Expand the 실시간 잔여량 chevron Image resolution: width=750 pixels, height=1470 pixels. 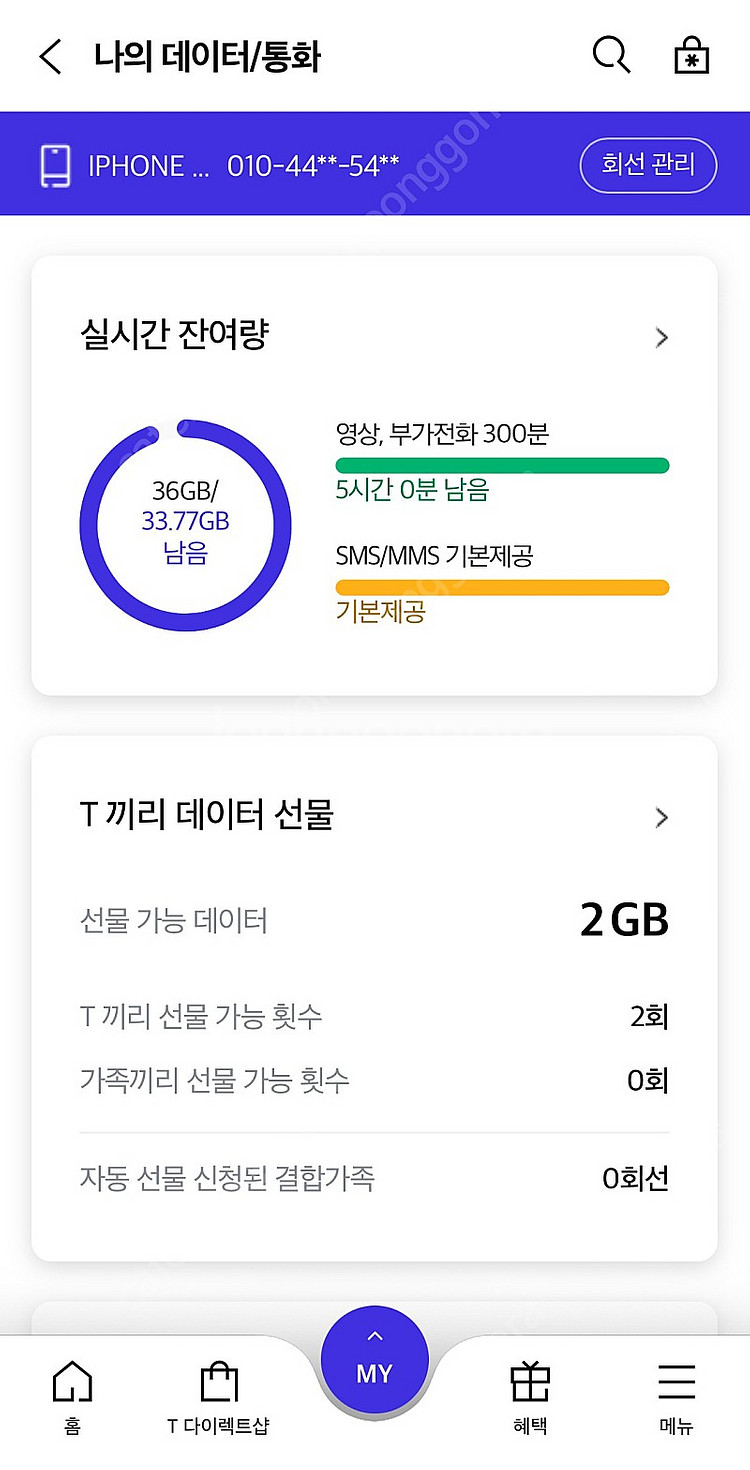pos(661,338)
